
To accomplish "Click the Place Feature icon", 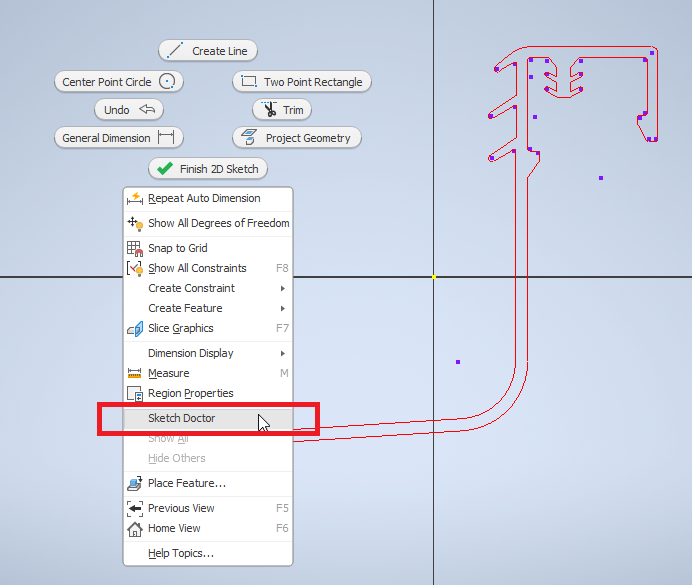I will [135, 484].
